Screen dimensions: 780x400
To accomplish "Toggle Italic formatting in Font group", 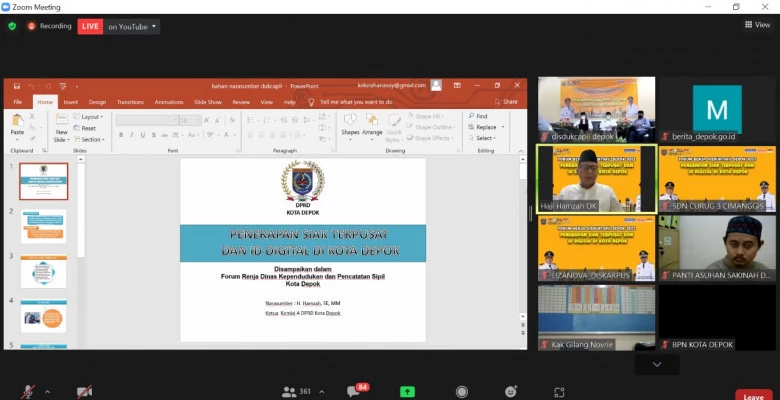I will click(x=132, y=135).
